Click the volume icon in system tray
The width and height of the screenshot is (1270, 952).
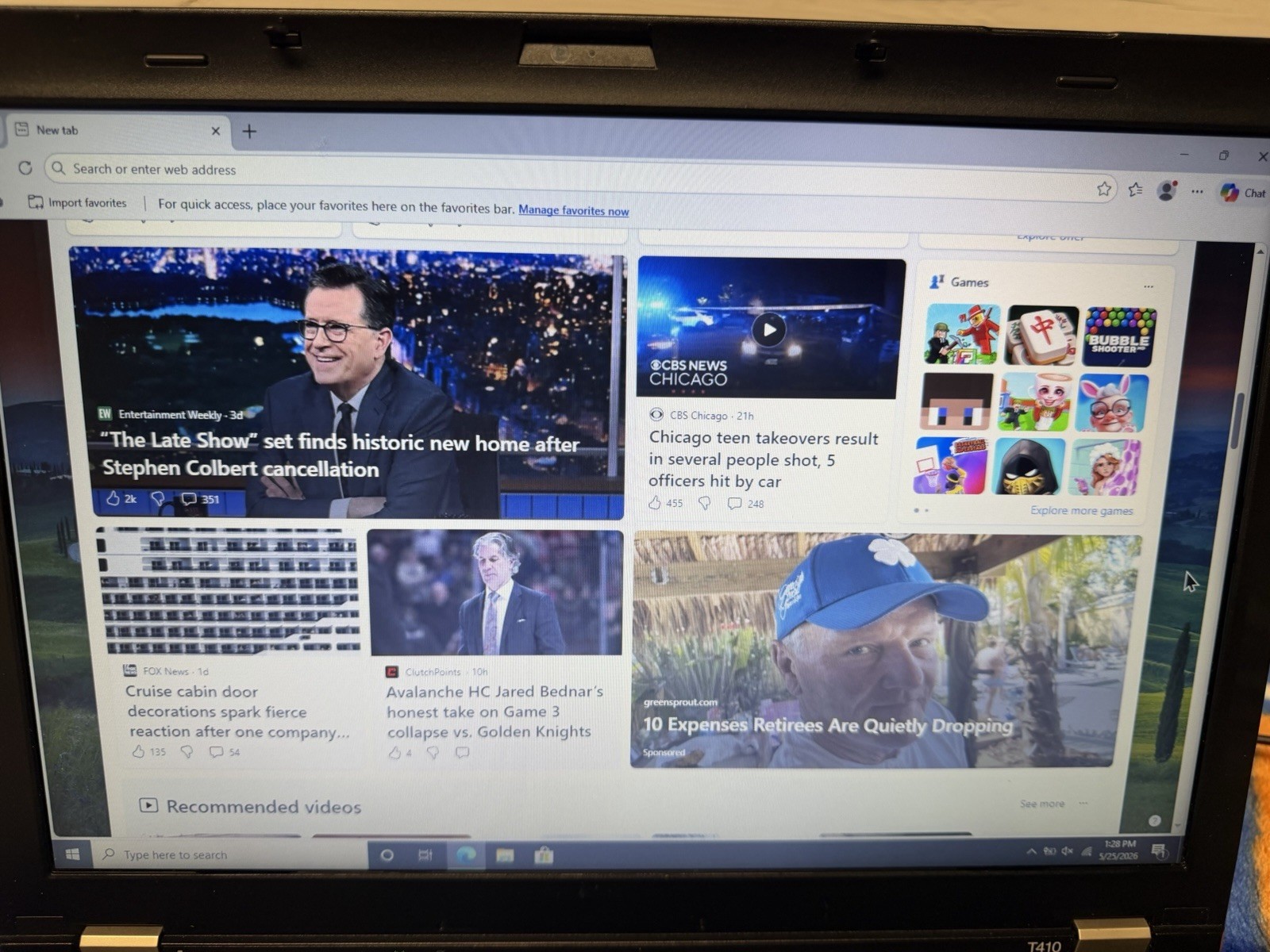[1068, 851]
